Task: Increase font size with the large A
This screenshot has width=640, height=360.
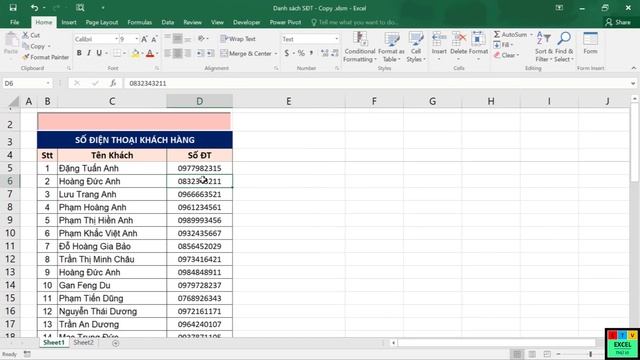Action: [144, 39]
